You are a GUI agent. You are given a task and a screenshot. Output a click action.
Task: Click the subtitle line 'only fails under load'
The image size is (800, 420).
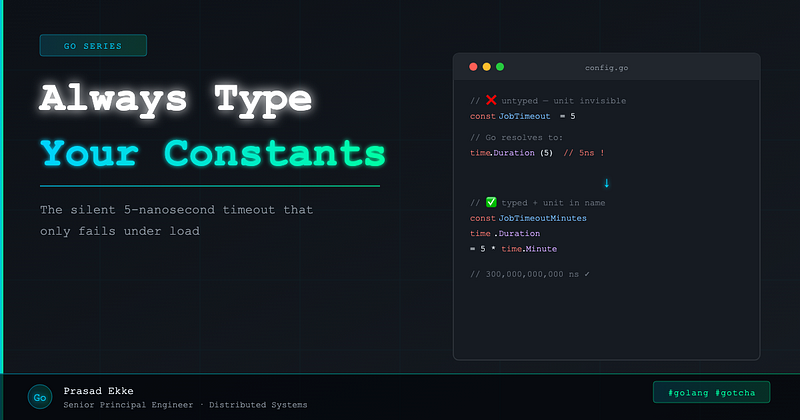[120, 231]
